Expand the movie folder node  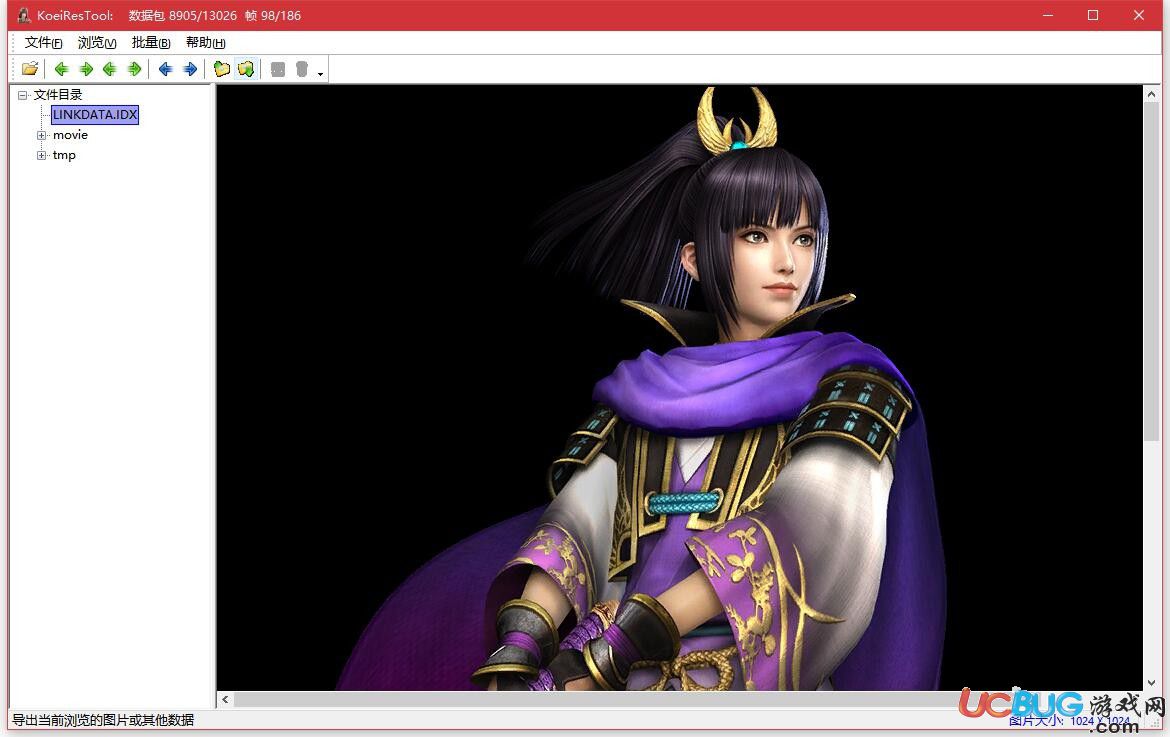(42, 135)
